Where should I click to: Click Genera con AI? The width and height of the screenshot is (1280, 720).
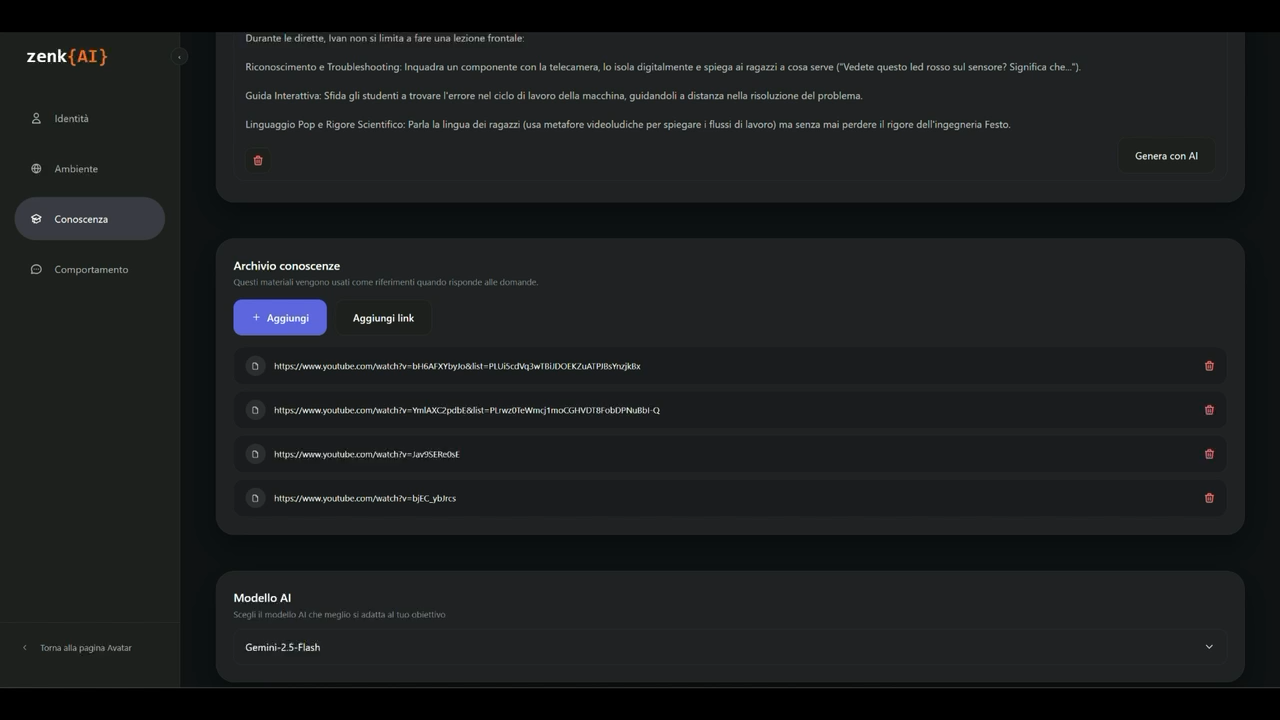pyautogui.click(x=1166, y=156)
